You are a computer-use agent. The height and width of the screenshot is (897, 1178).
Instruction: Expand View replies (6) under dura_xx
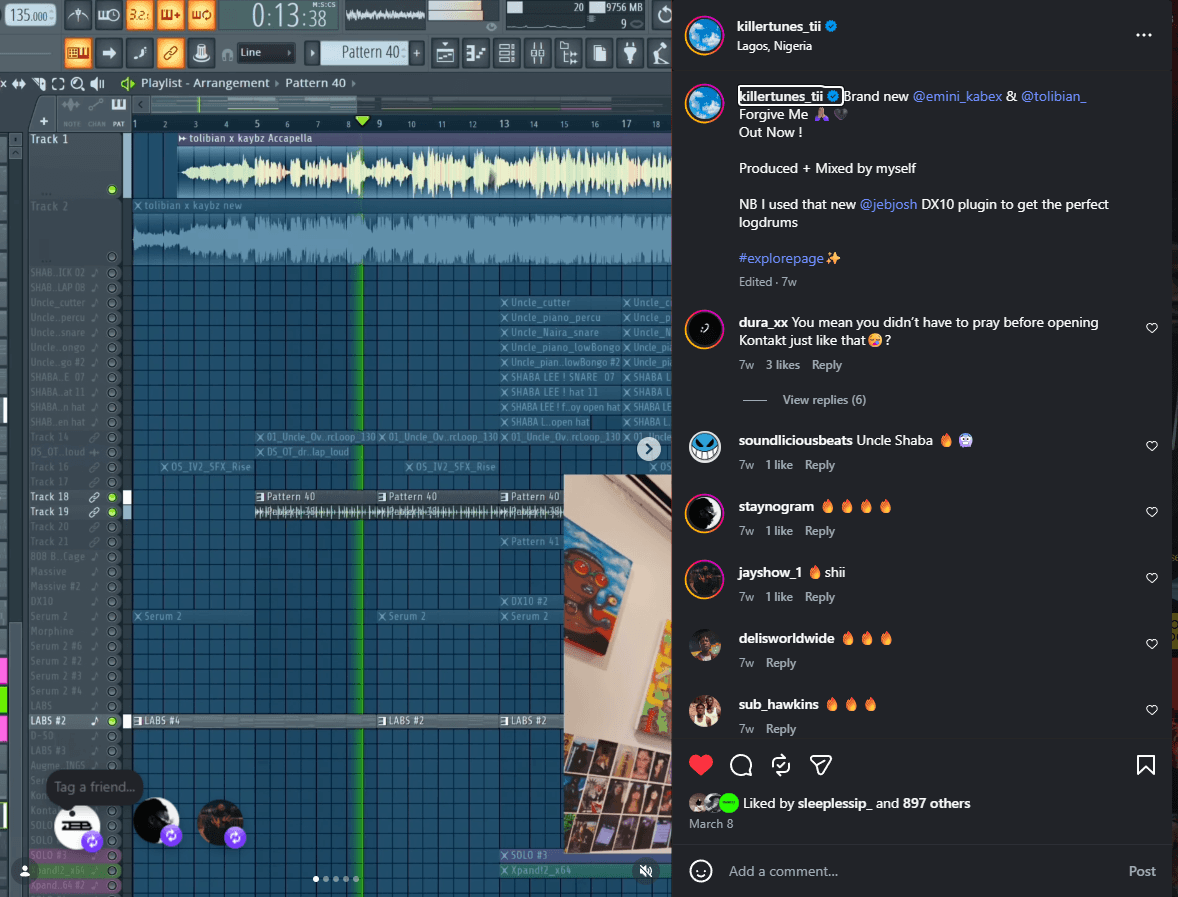[x=824, y=400]
